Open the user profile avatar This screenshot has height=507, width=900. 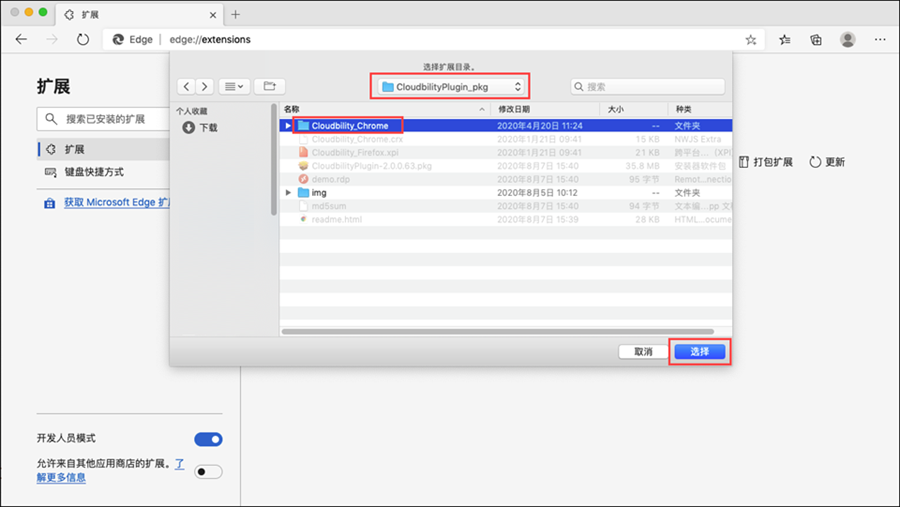(848, 40)
